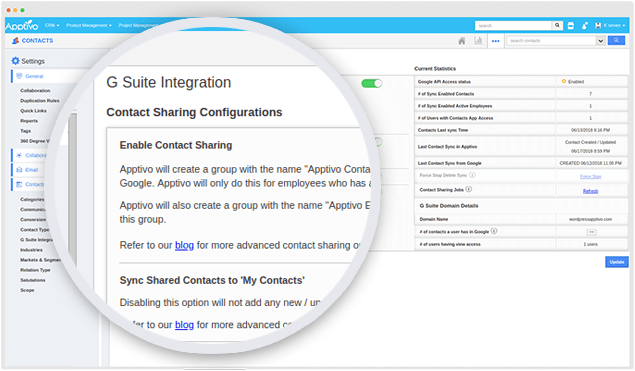635x371 pixels.
Task: Click the Contacts section icon in sidebar
Action: tap(19, 184)
